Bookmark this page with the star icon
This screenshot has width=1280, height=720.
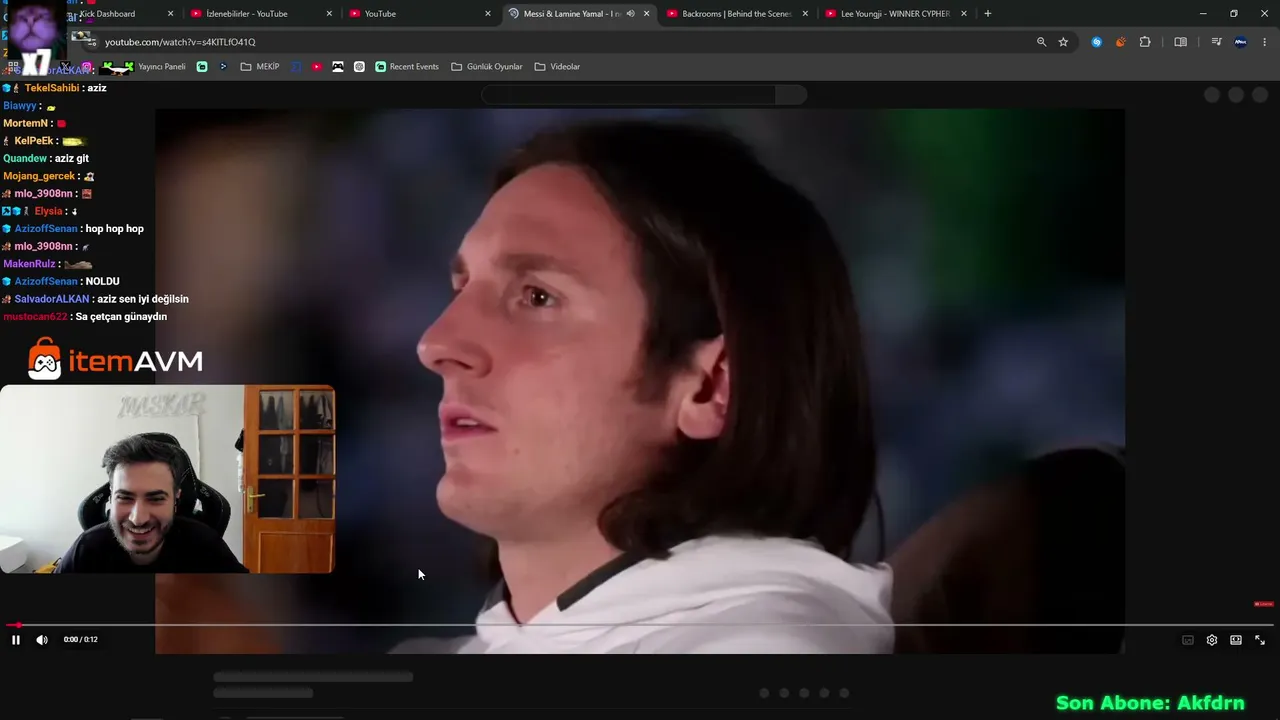1063,42
